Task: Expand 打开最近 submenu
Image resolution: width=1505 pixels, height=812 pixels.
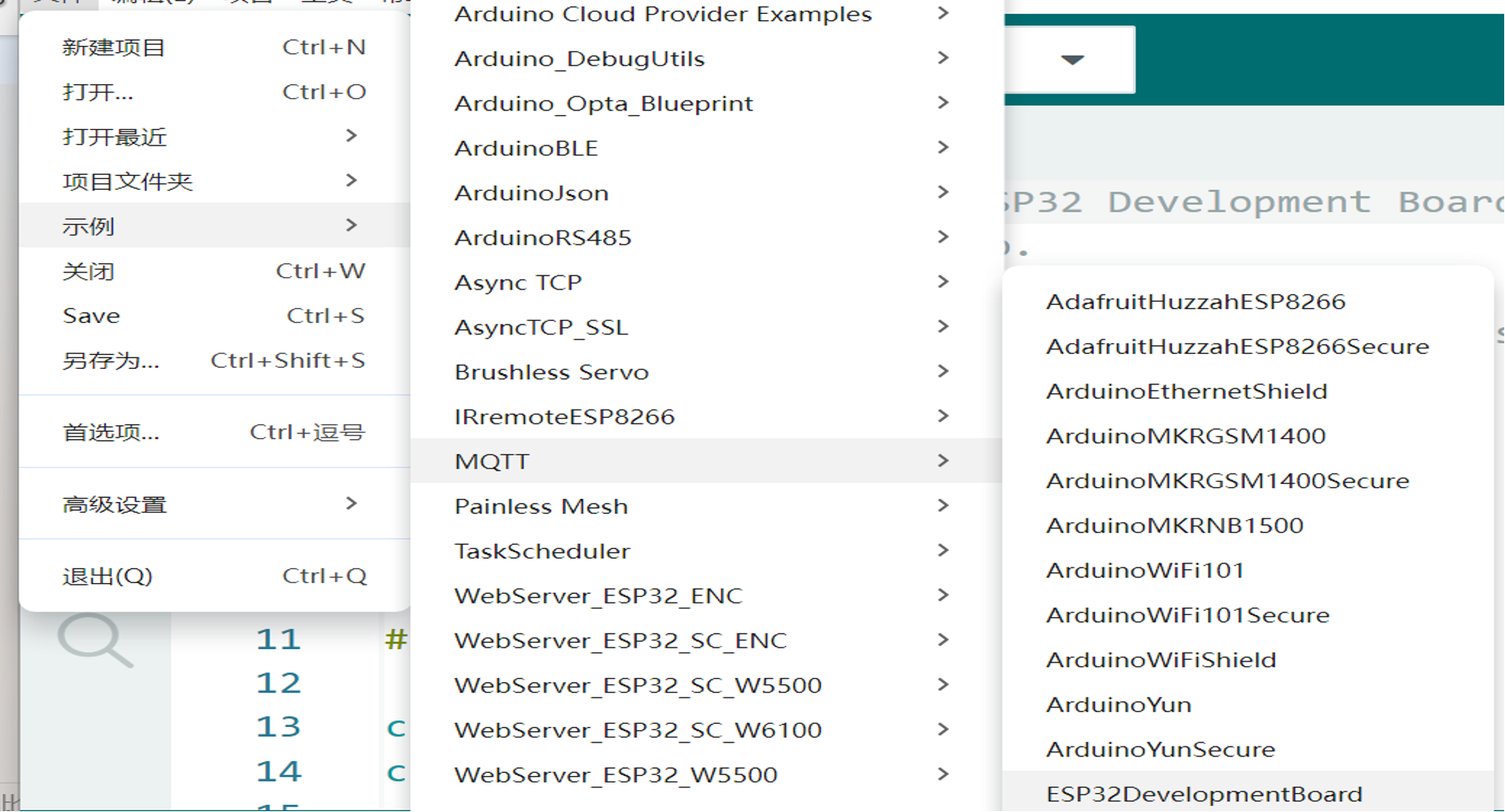Action: (214, 137)
